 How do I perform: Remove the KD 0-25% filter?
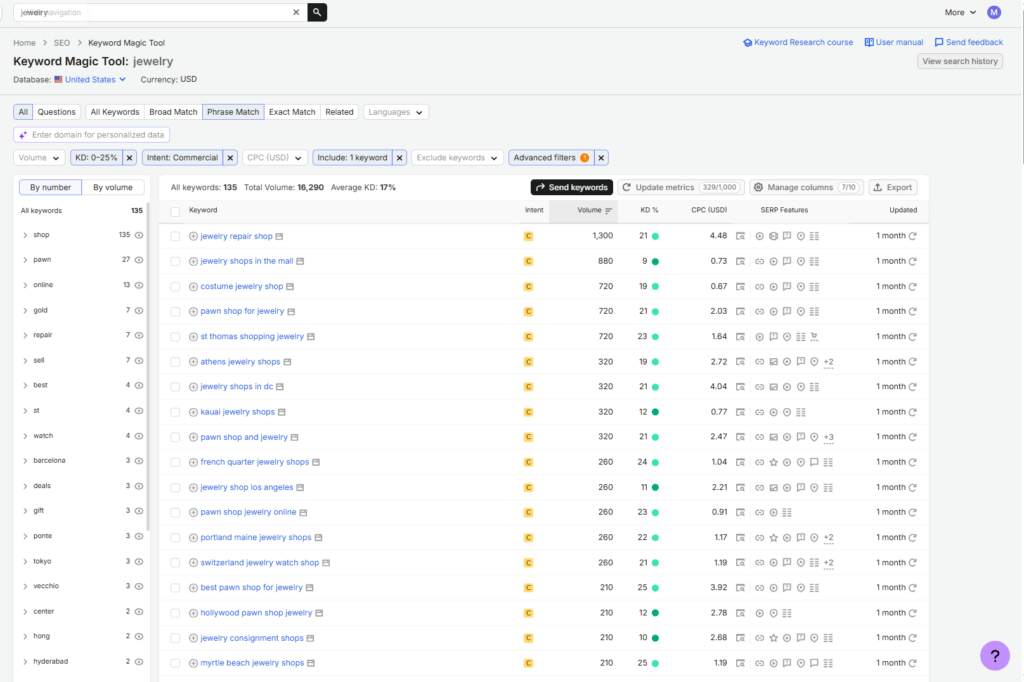129,157
